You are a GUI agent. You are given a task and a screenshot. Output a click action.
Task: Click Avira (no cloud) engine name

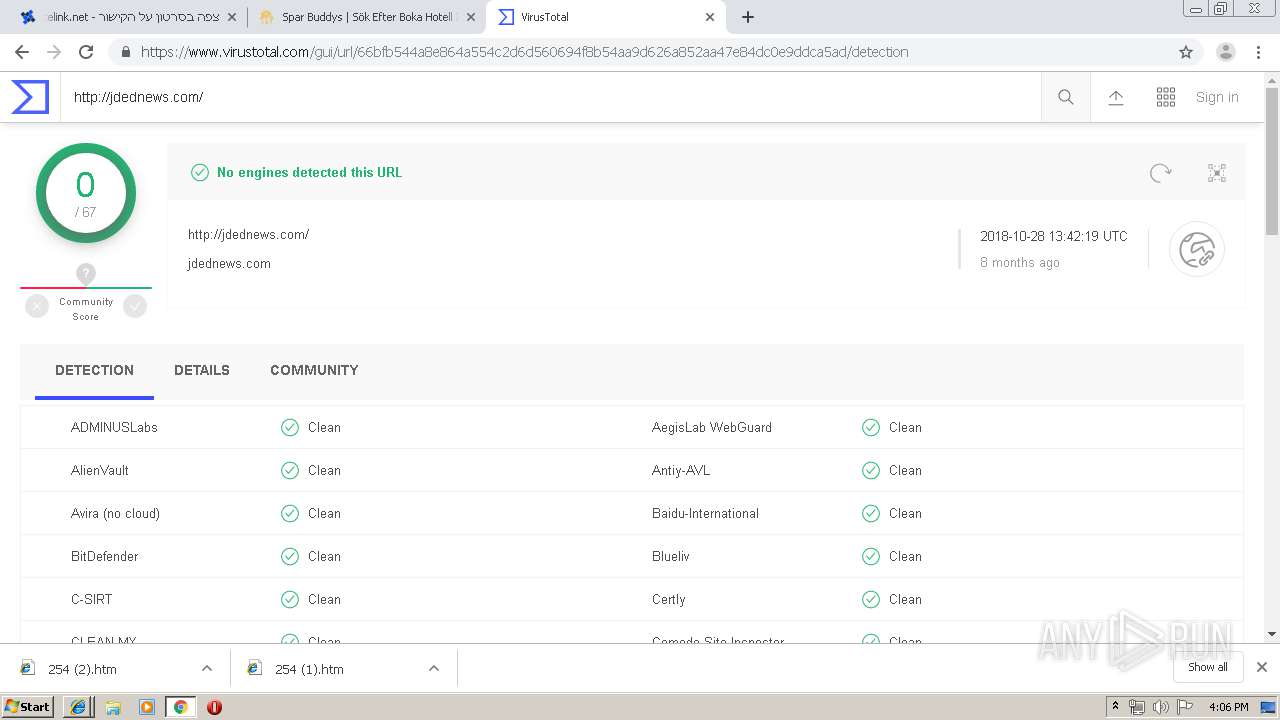[x=115, y=513]
